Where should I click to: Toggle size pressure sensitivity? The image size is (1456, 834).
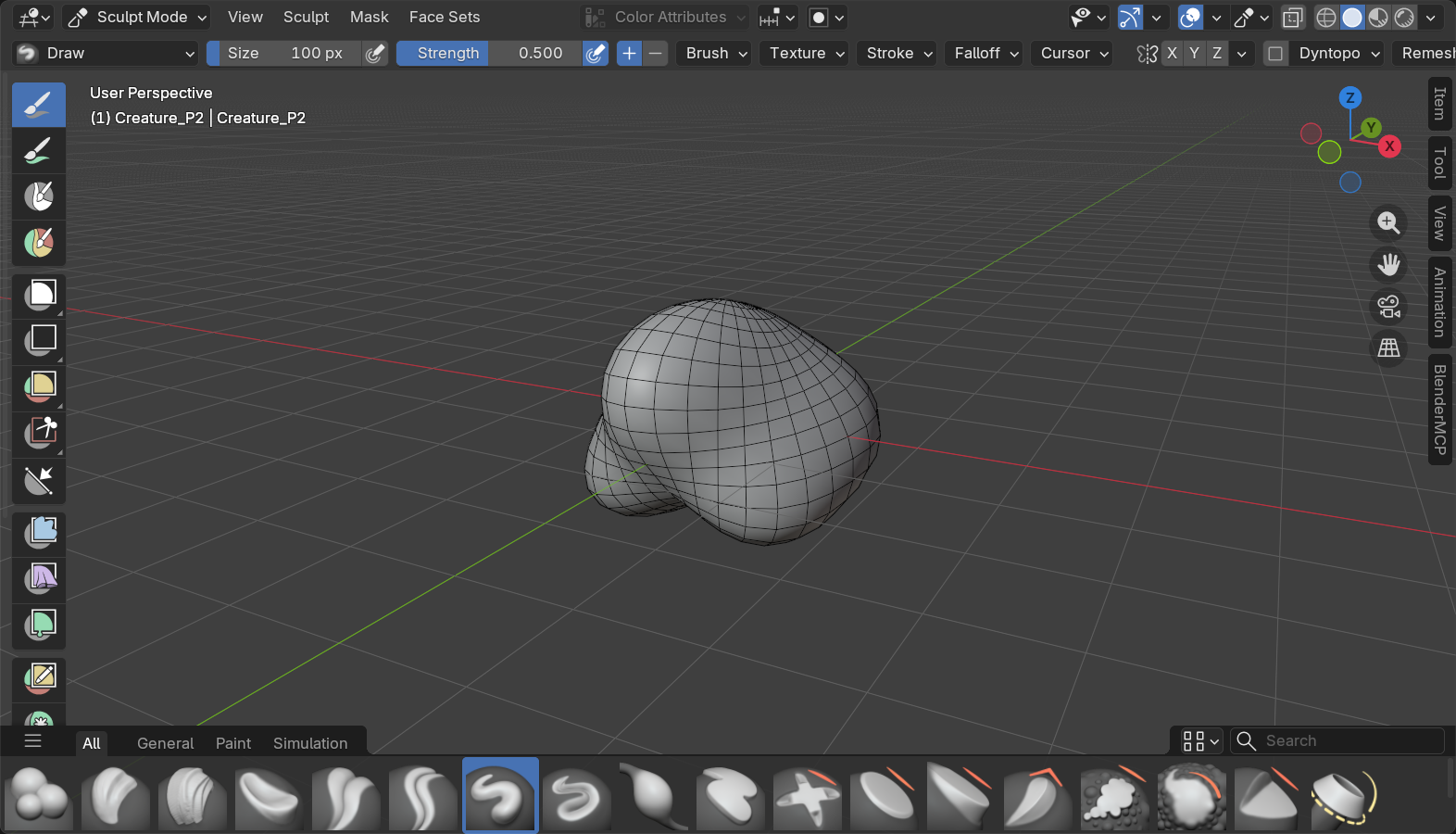(x=375, y=54)
